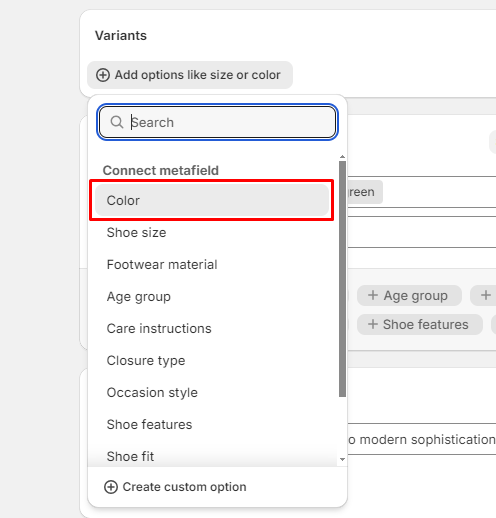Viewport: 496px width, 518px height.
Task: Click the scrollbar down arrow in the list
Action: (342, 459)
